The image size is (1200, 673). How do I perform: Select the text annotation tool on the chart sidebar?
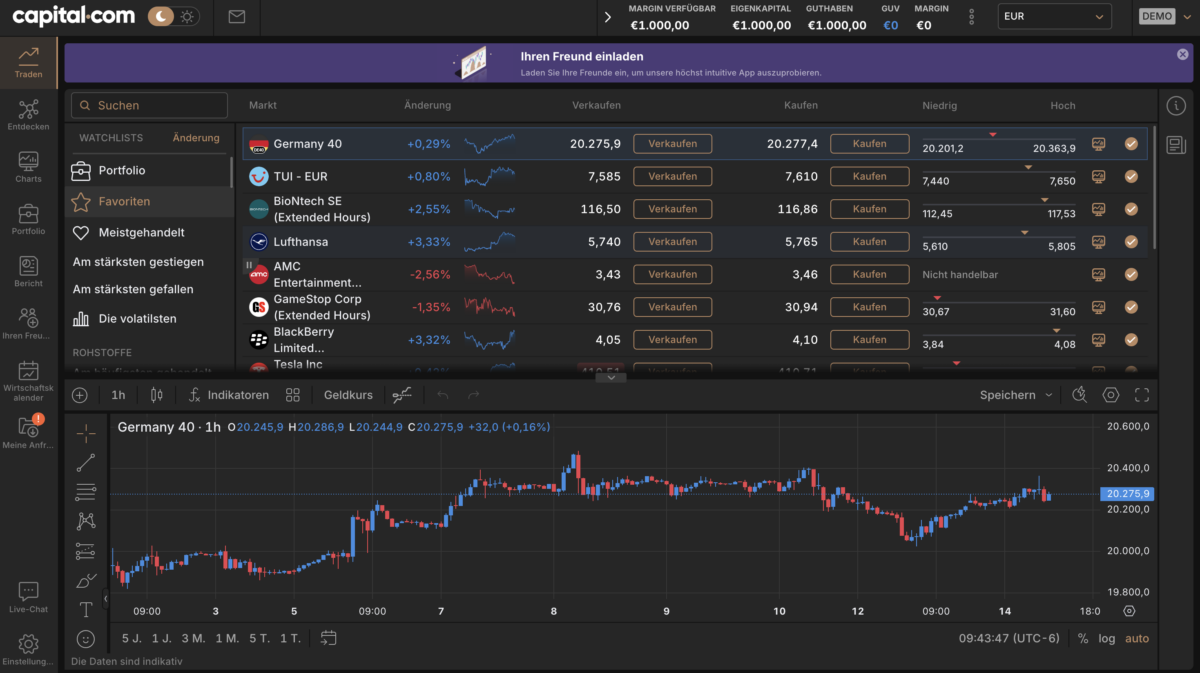coord(85,609)
